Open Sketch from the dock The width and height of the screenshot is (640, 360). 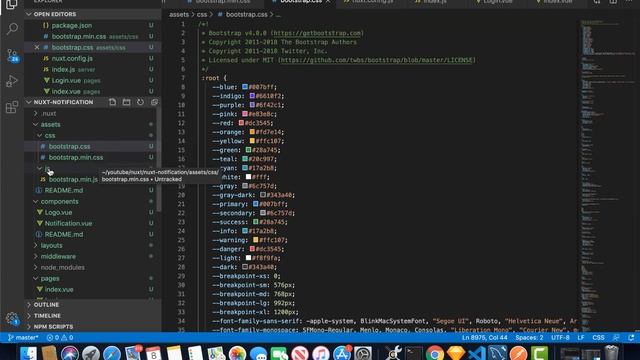click(x=456, y=353)
